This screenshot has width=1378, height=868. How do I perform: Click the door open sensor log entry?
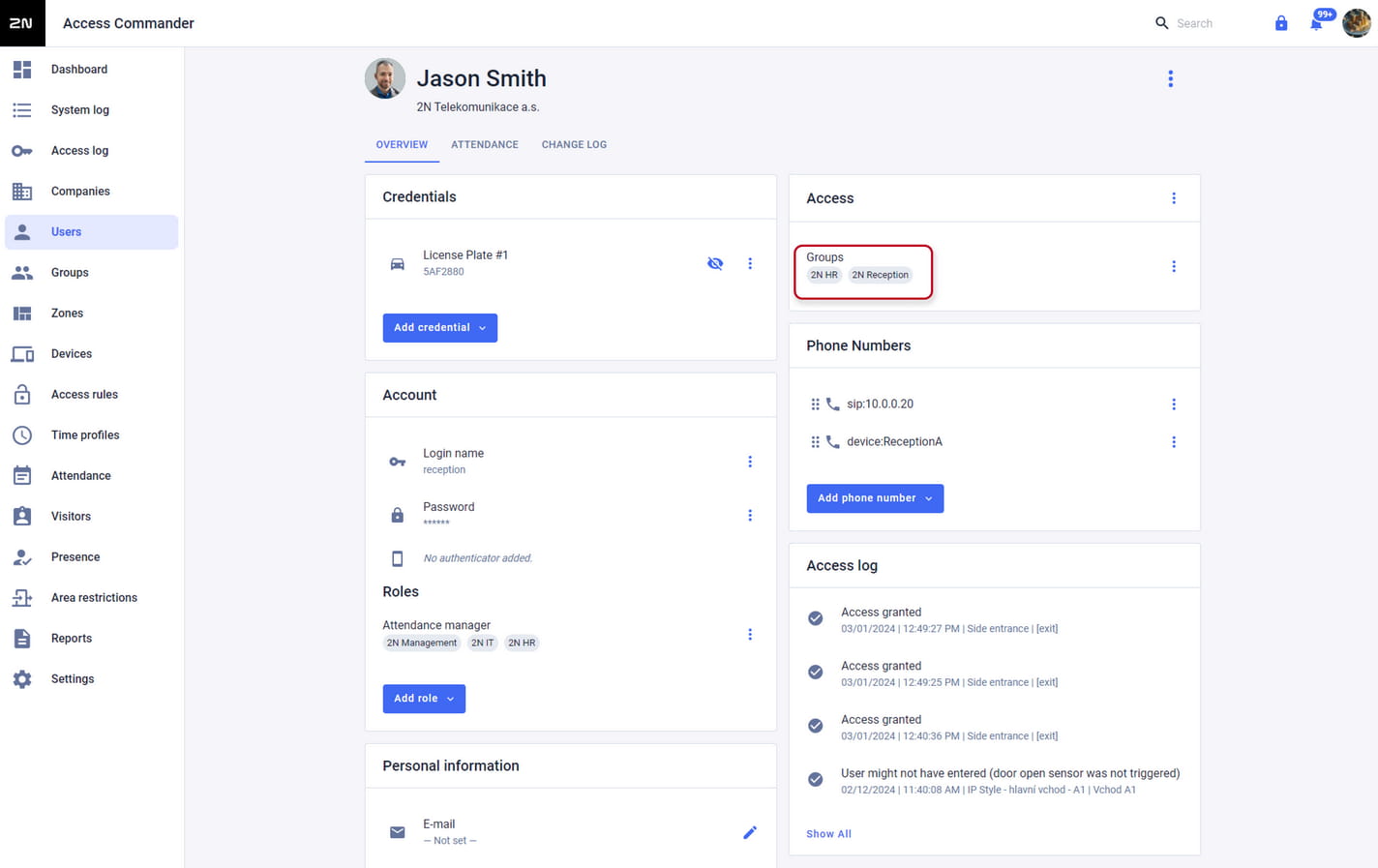point(994,781)
